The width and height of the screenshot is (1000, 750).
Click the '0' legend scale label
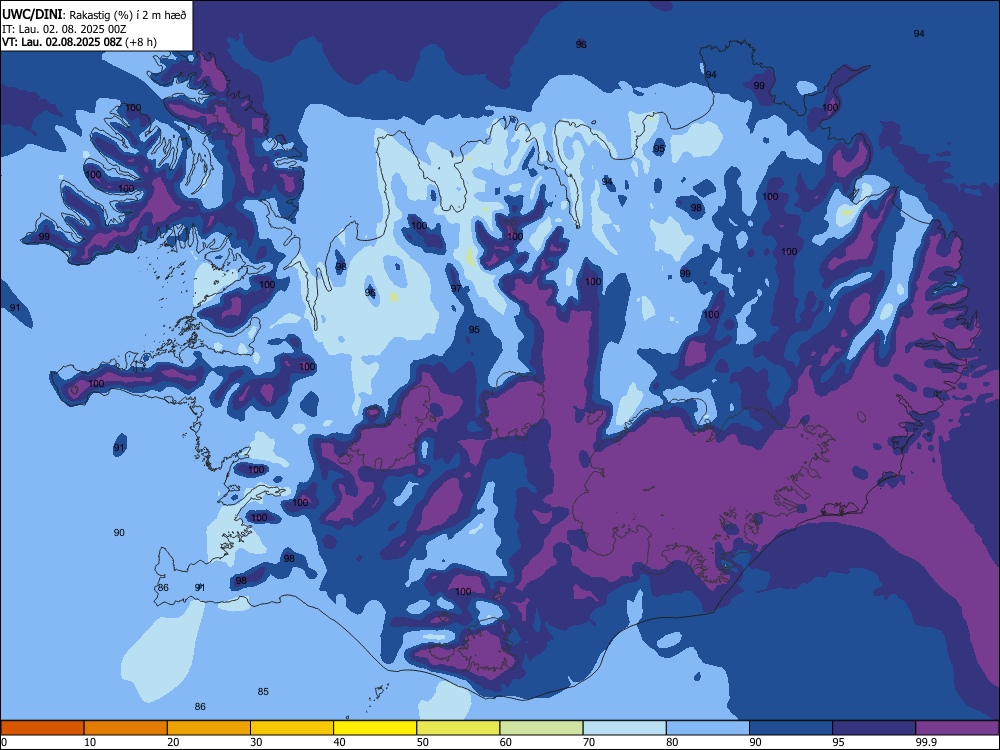tap(4, 742)
